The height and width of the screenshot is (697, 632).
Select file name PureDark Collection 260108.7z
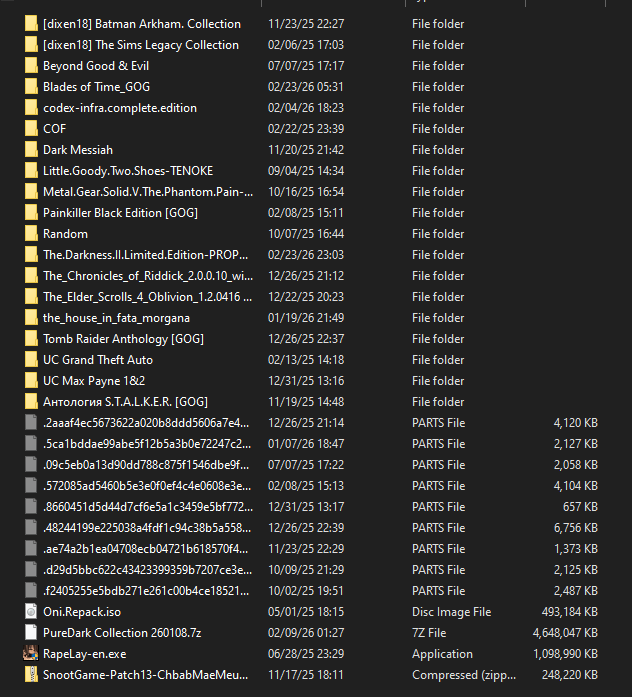tap(122, 633)
